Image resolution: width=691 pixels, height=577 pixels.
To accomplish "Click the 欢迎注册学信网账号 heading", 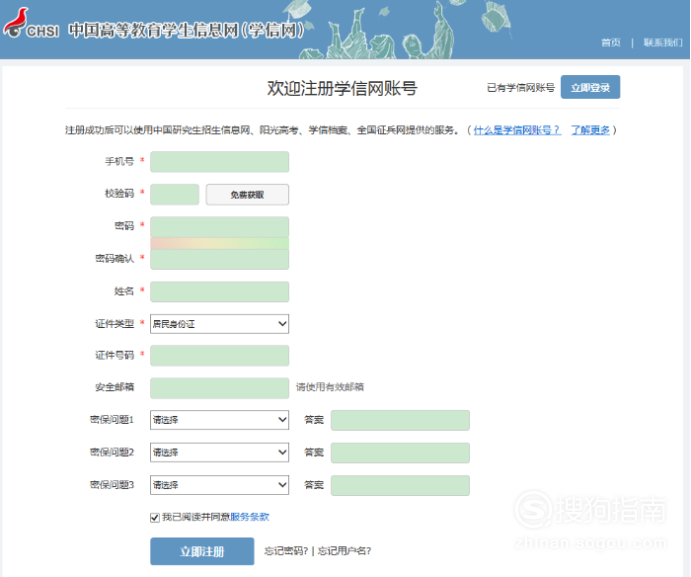I will click(342, 88).
